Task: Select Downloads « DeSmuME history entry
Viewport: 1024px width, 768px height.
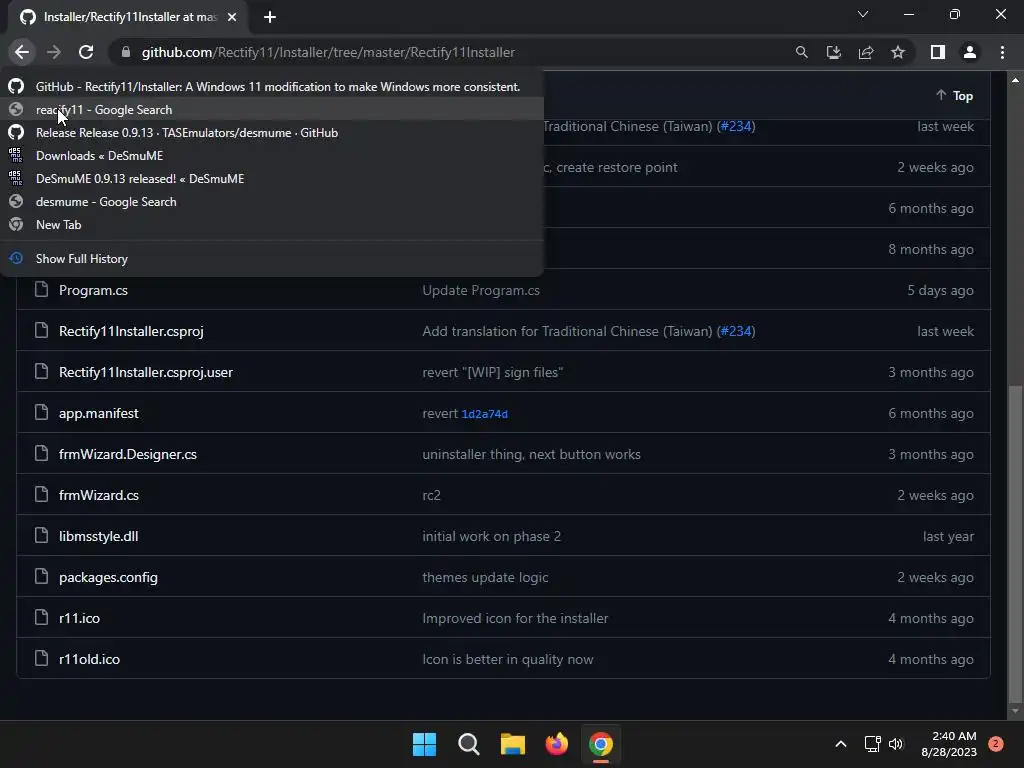Action: [272, 155]
